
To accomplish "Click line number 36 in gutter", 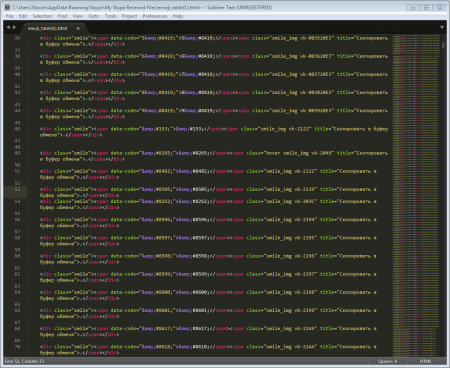I will pos(17,38).
